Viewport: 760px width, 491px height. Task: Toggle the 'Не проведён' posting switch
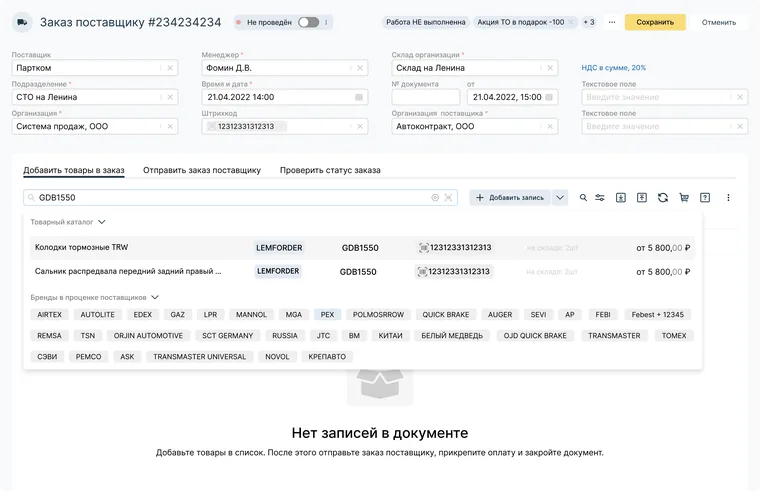tap(308, 22)
